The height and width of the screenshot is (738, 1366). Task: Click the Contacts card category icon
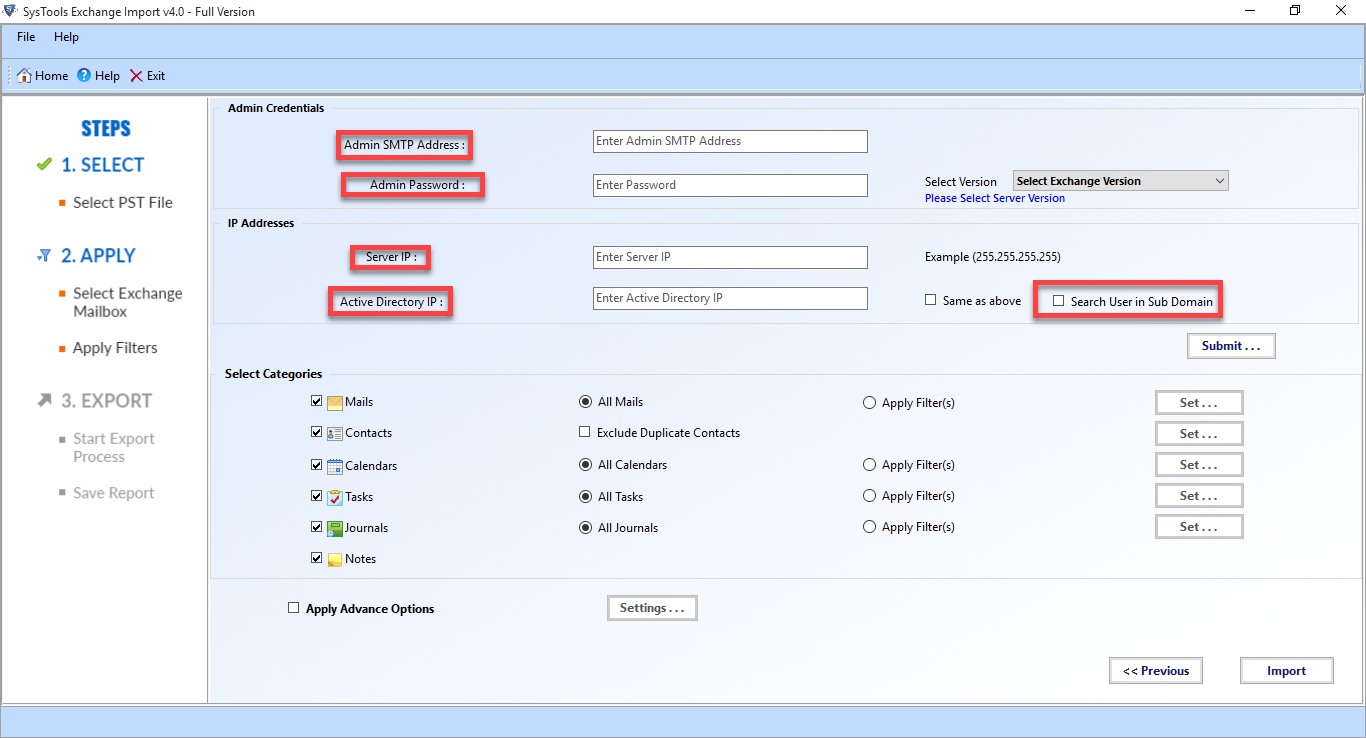(335, 433)
